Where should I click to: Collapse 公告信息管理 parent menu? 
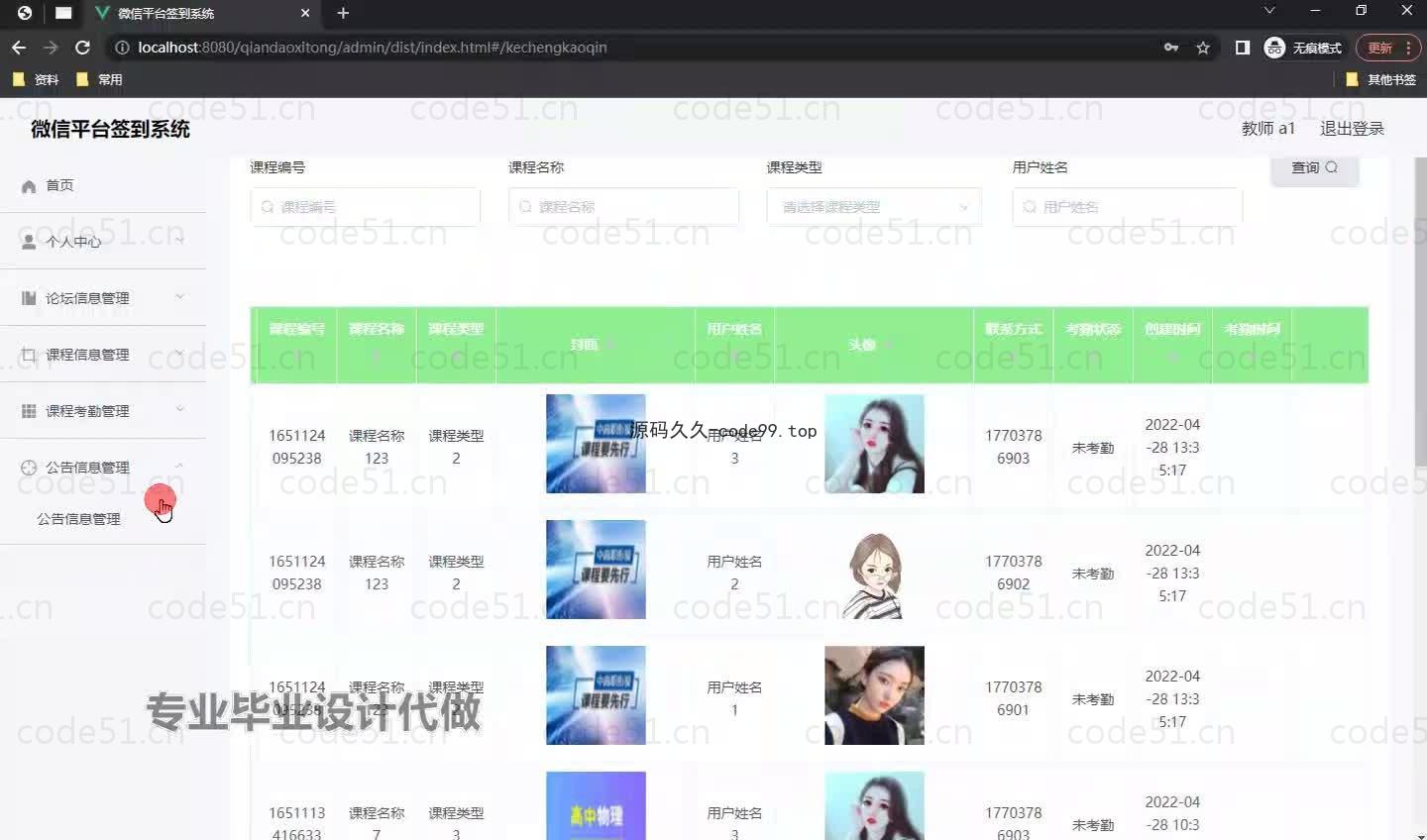[103, 467]
